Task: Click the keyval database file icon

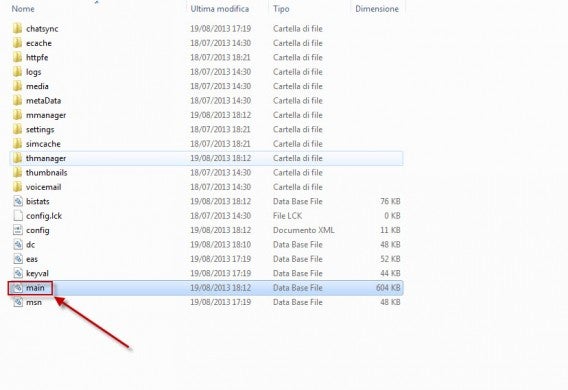Action: coord(18,273)
